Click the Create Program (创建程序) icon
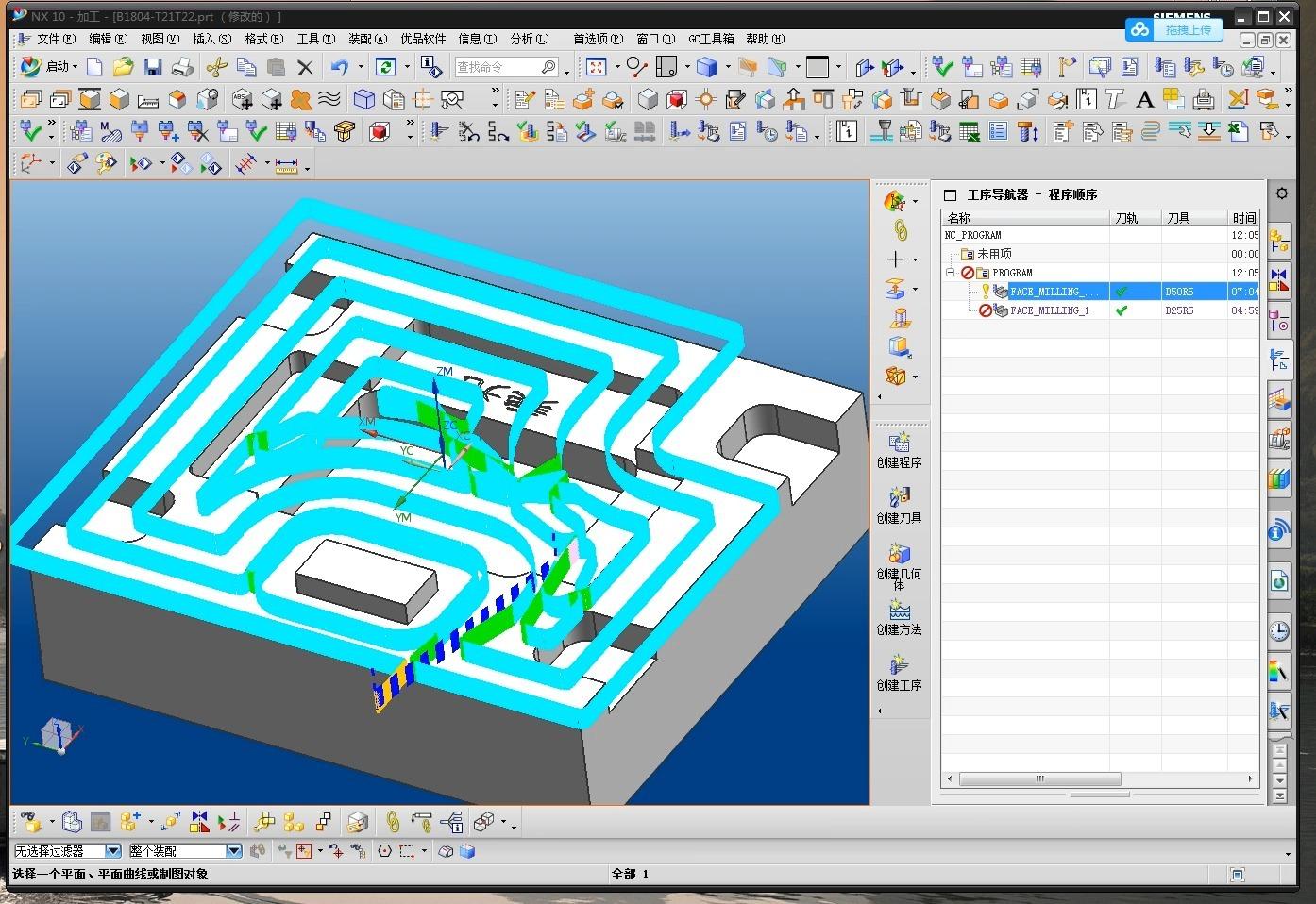The image size is (1316, 904). click(x=899, y=442)
